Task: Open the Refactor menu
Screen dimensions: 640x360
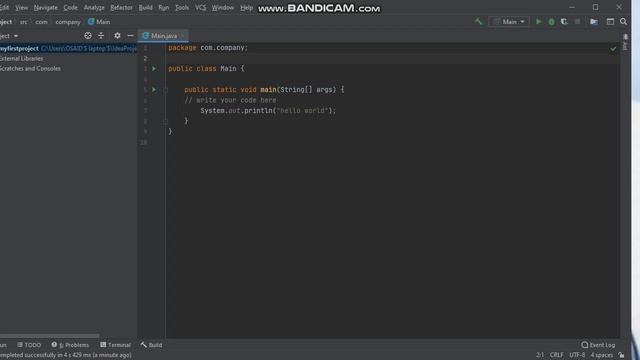Action: [x=121, y=8]
